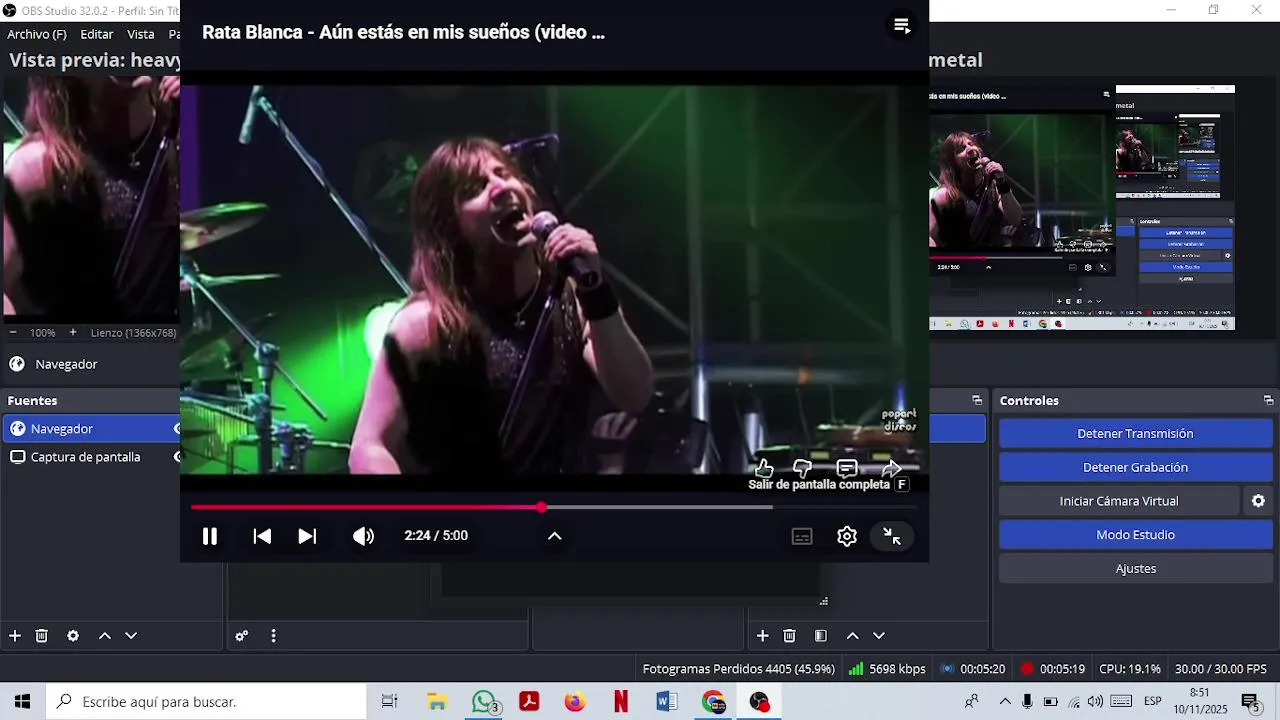Click Detener Transmisión button
1280x720 pixels.
tap(1135, 434)
